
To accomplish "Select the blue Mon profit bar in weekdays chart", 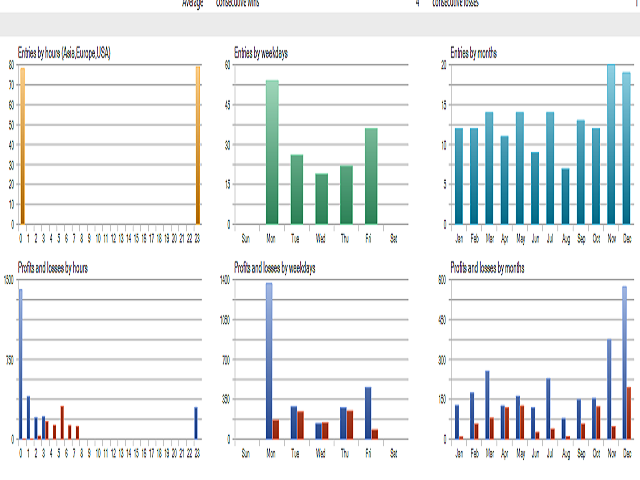I will pos(269,361).
